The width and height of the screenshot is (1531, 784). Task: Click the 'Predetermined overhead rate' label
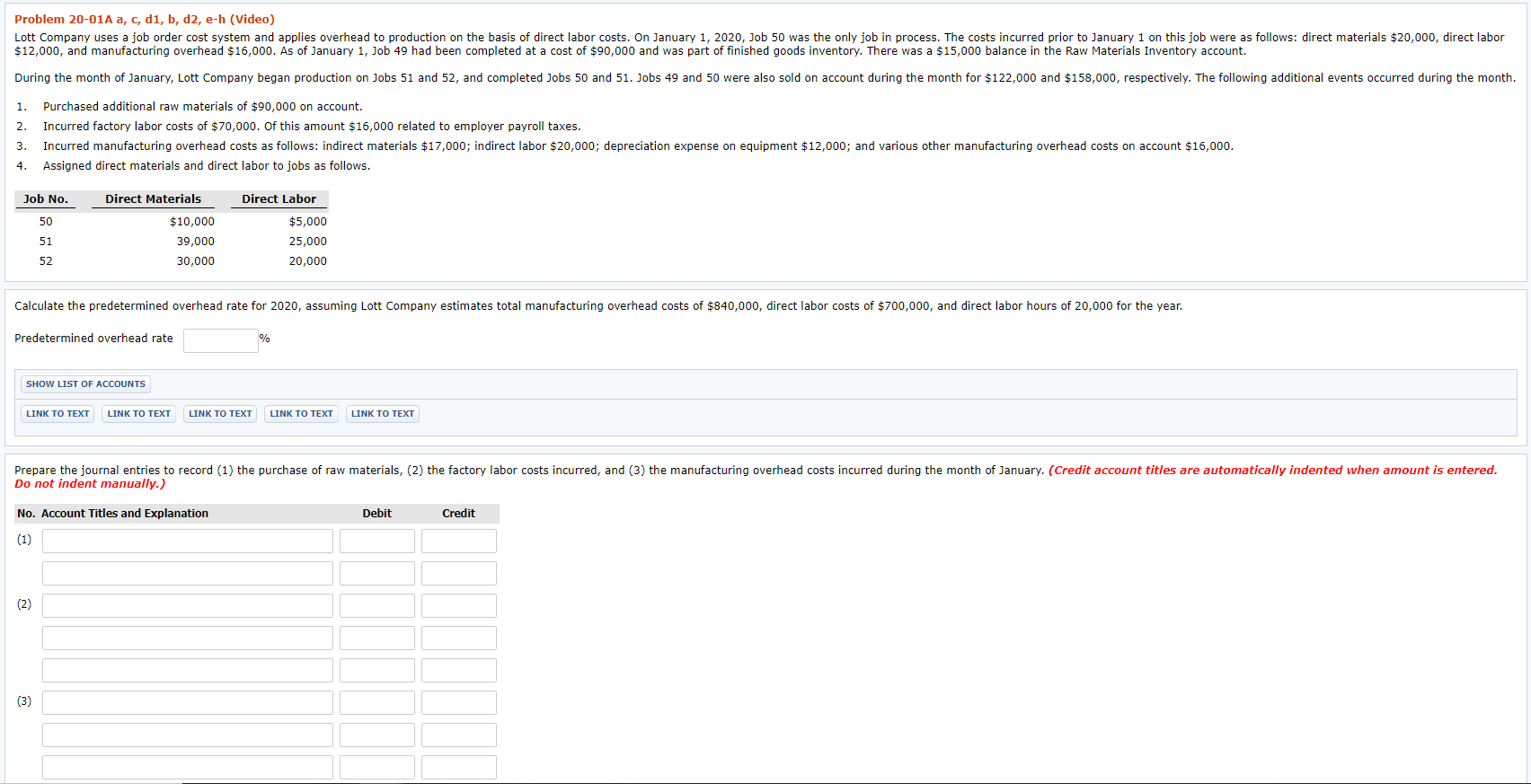tap(93, 339)
